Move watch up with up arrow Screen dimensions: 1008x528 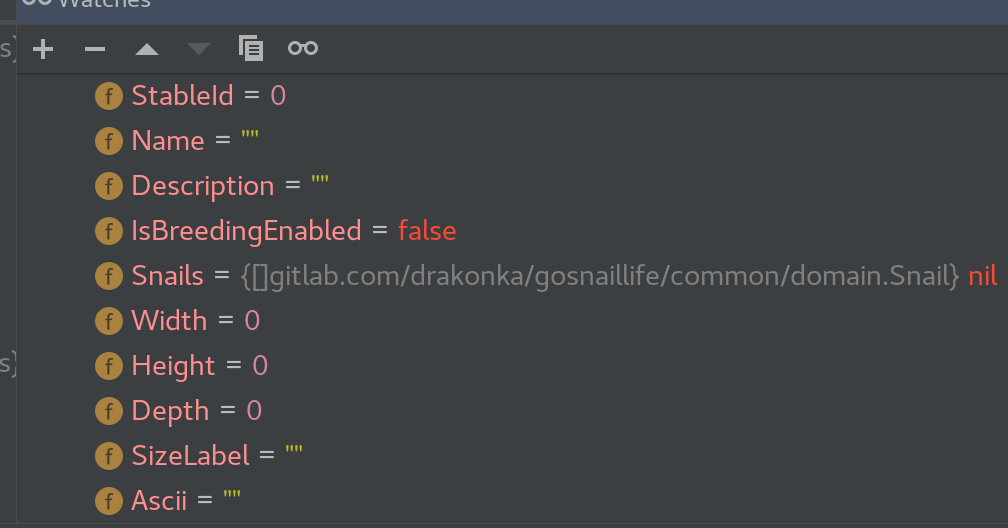[147, 48]
